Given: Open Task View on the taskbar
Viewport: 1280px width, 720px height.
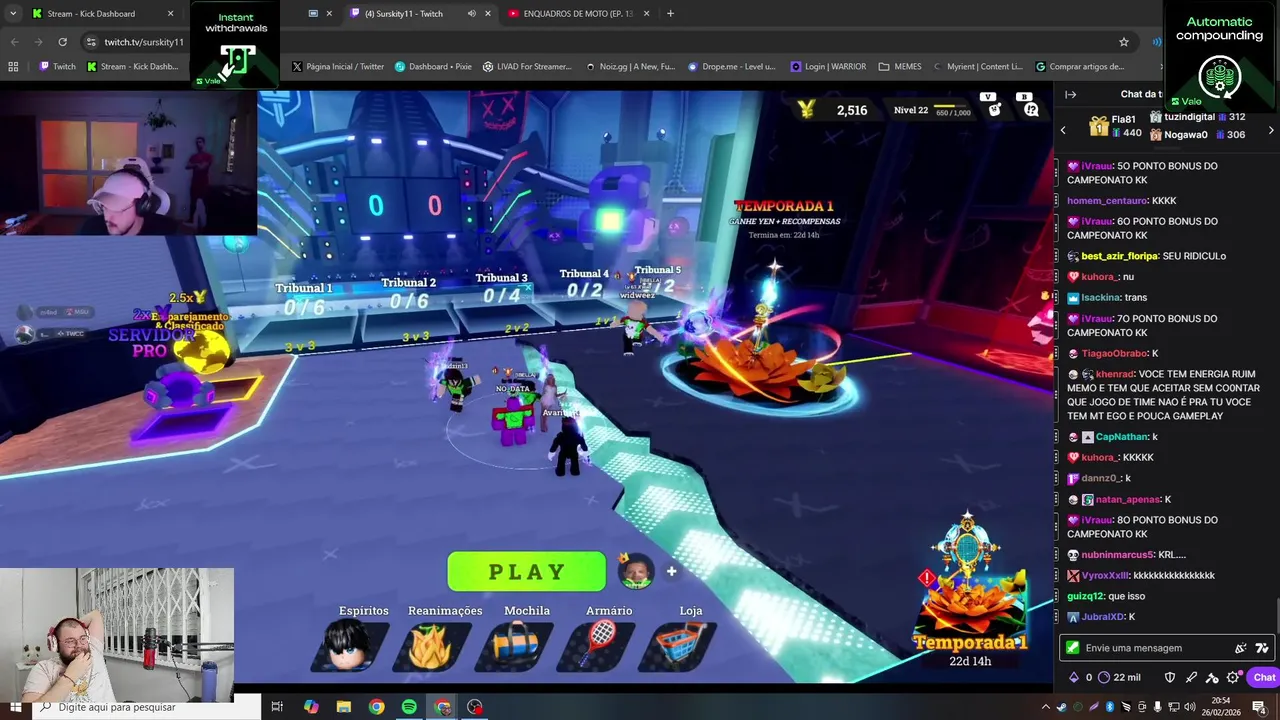Looking at the screenshot, I should coord(277,707).
